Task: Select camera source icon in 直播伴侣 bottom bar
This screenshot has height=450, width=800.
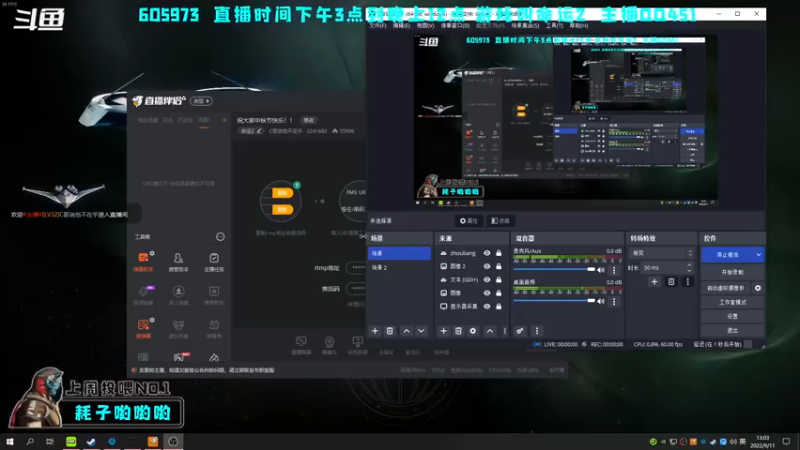Action: coord(330,345)
